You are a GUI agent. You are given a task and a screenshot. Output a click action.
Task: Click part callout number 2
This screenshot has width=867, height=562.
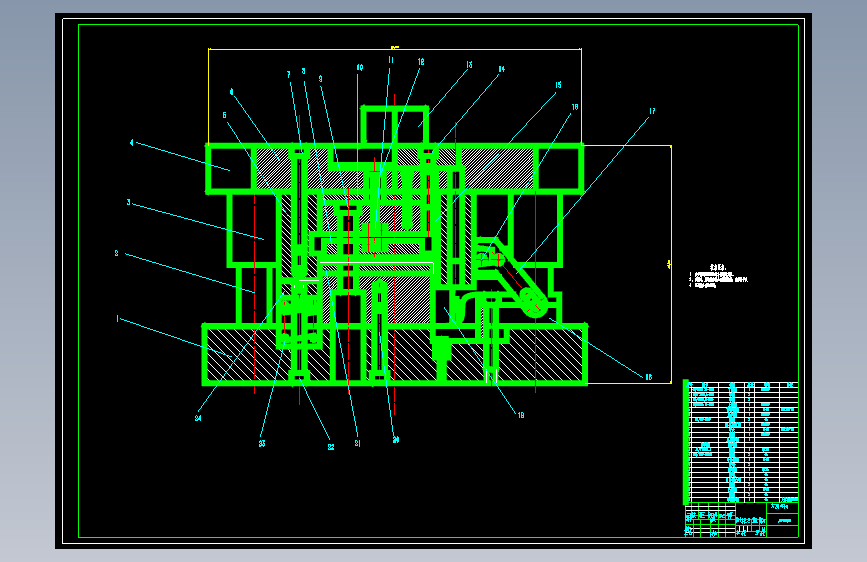click(x=116, y=253)
